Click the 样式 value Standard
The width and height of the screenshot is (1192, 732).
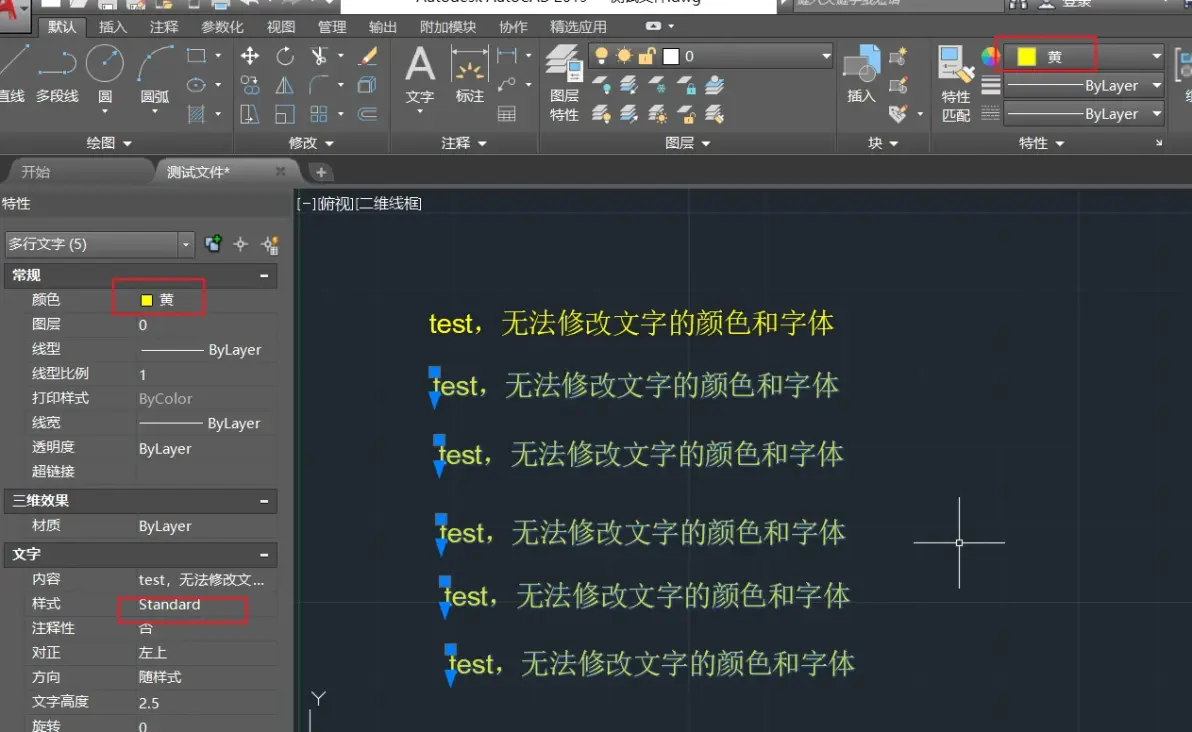(170, 604)
